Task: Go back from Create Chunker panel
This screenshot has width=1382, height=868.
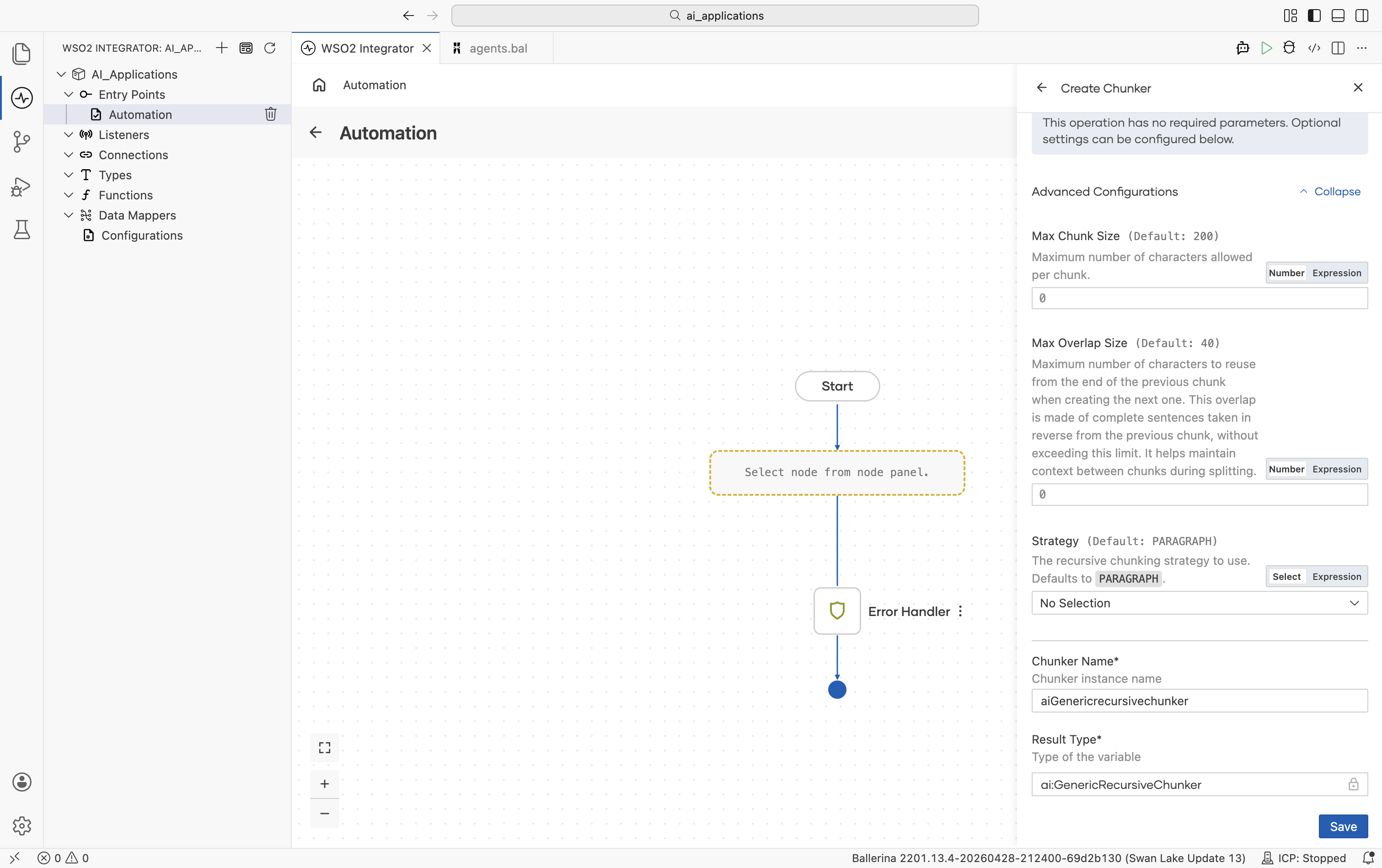Action: (x=1042, y=88)
